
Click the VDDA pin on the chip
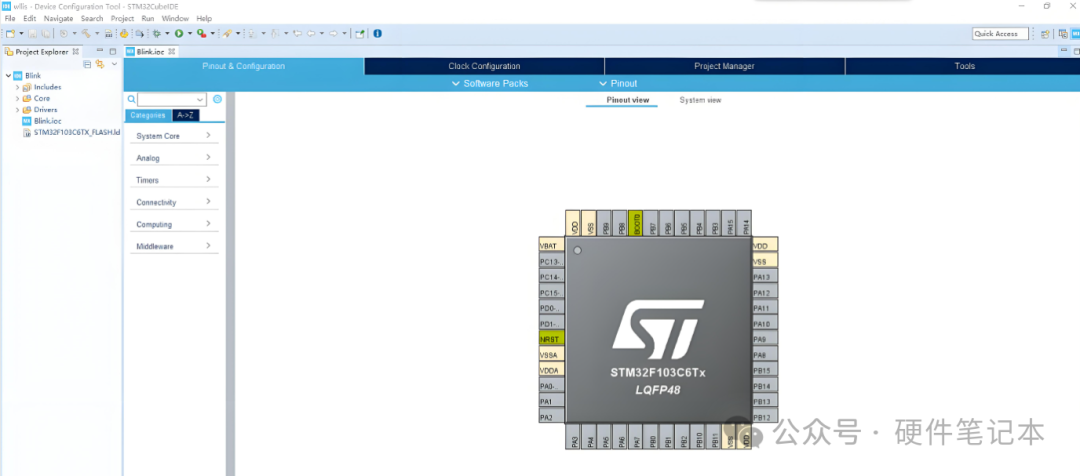click(552, 370)
